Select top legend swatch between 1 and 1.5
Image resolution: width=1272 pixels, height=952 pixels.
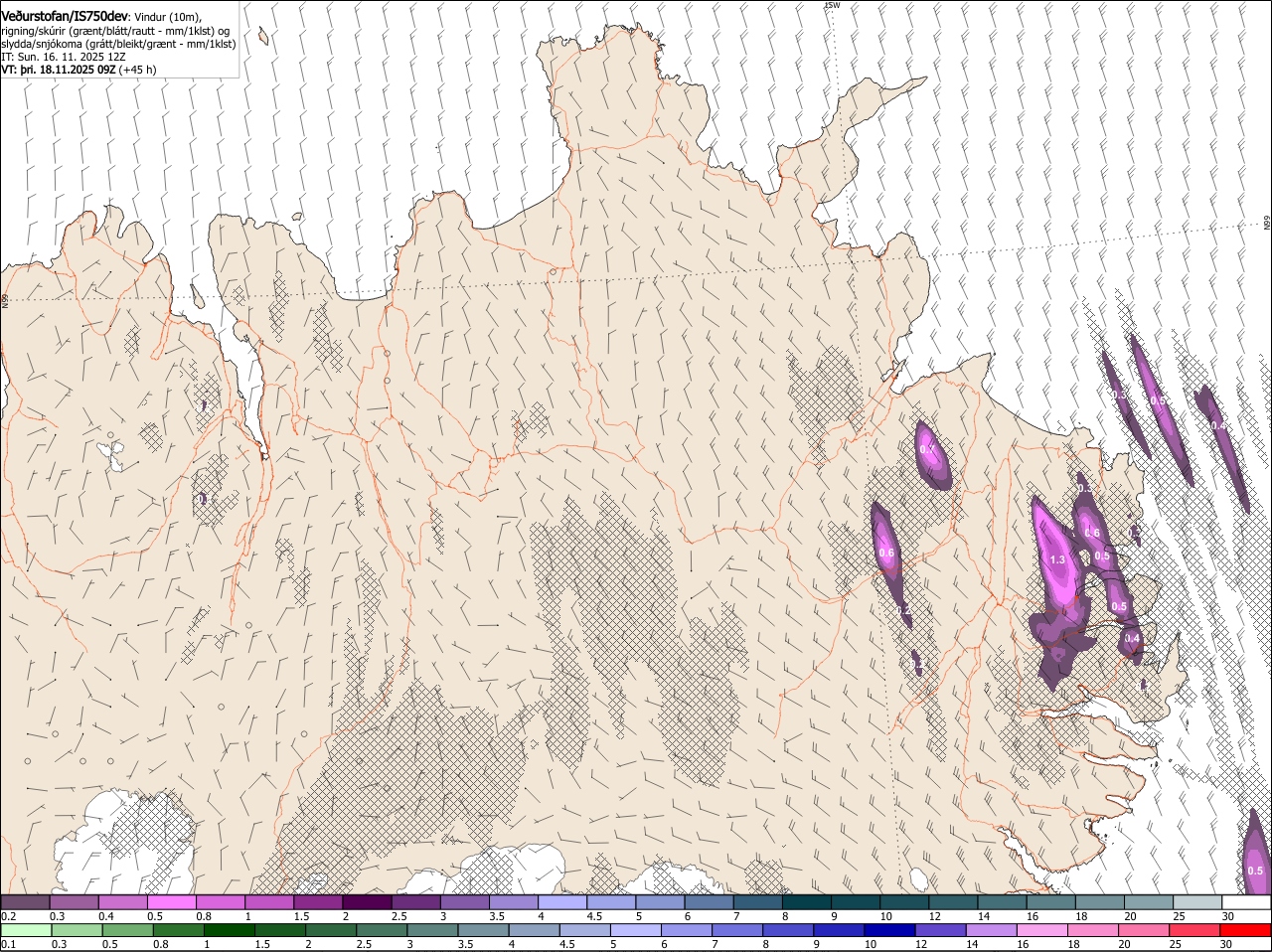pos(269,901)
